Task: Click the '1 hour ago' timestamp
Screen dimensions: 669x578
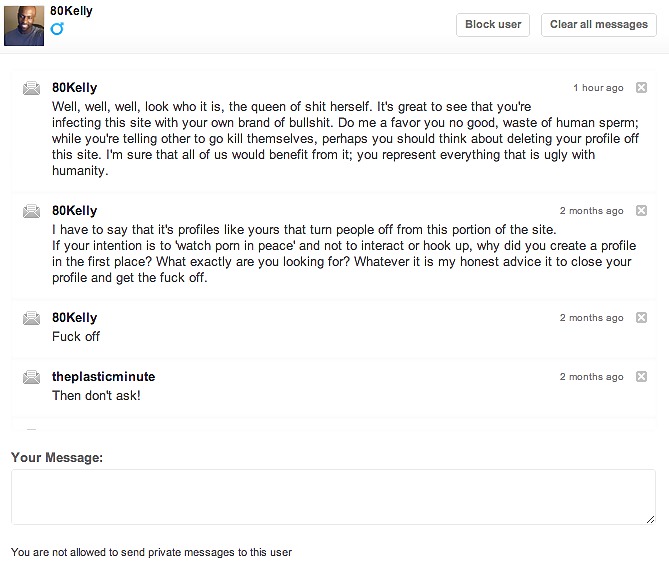Action: click(x=598, y=88)
